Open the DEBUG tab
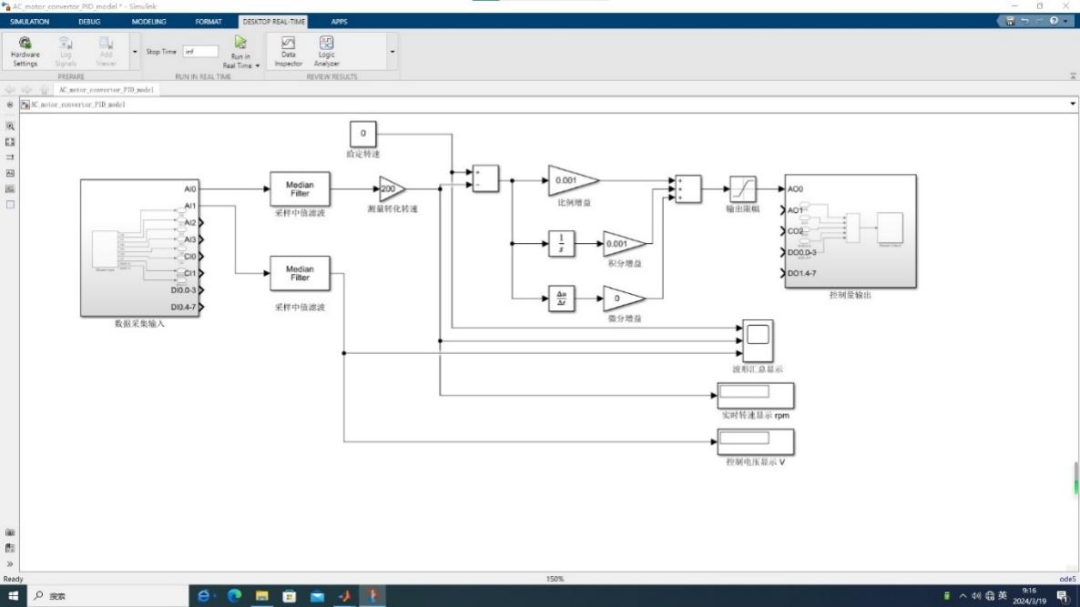 [90, 21]
